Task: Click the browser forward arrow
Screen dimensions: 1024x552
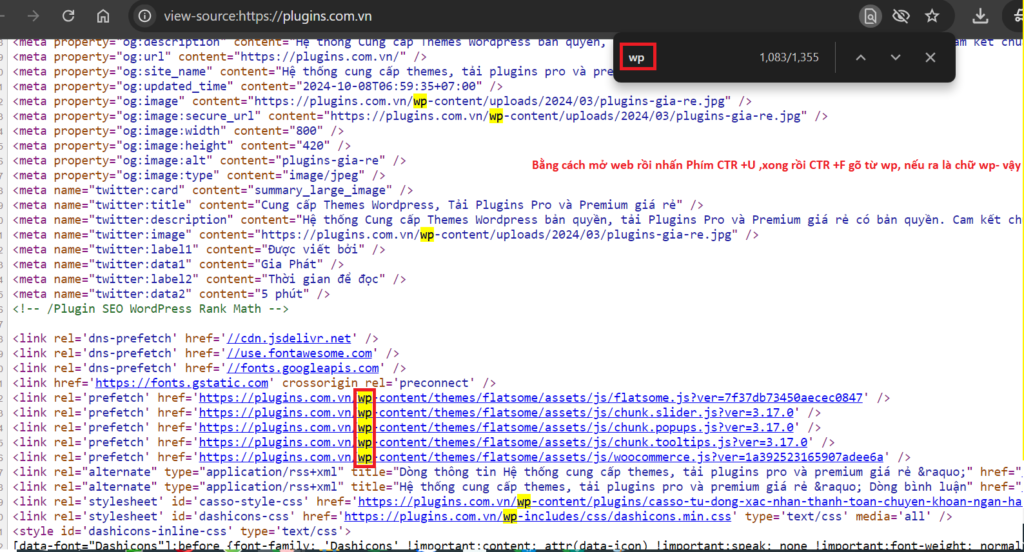Action: pos(33,16)
